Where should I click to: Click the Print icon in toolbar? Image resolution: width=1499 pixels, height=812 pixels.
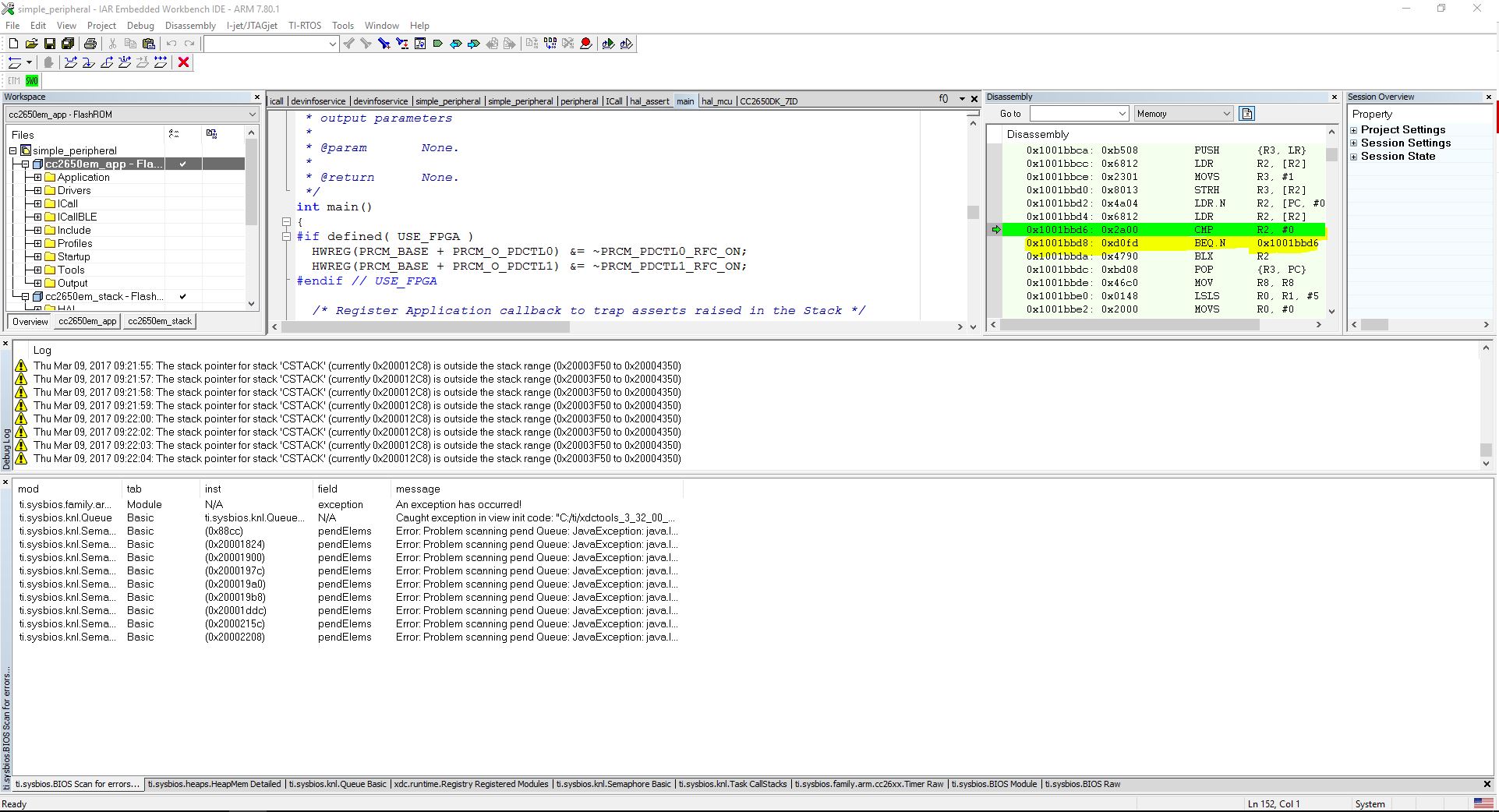point(90,44)
